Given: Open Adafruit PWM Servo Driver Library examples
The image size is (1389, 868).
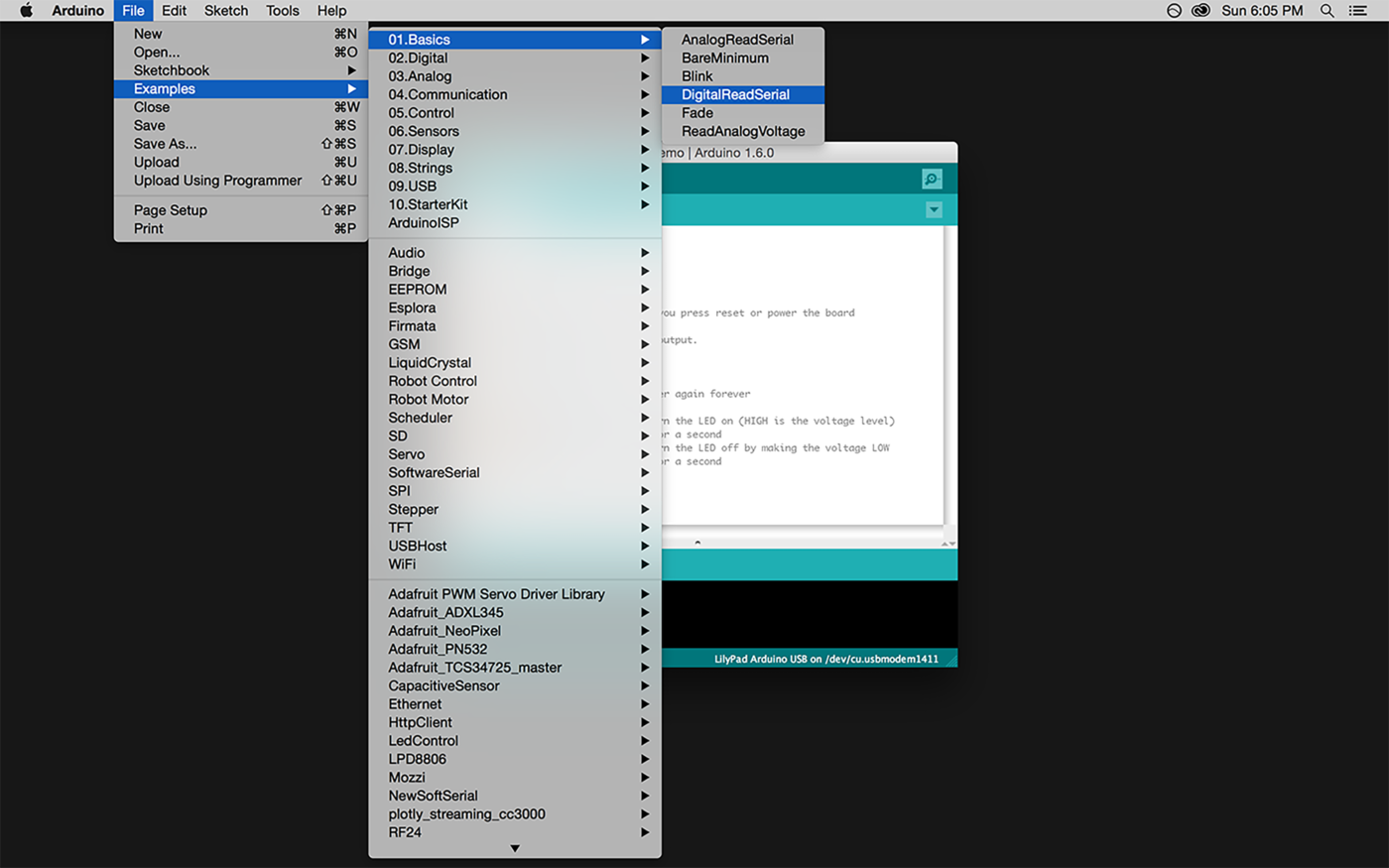Looking at the screenshot, I should coord(515,594).
